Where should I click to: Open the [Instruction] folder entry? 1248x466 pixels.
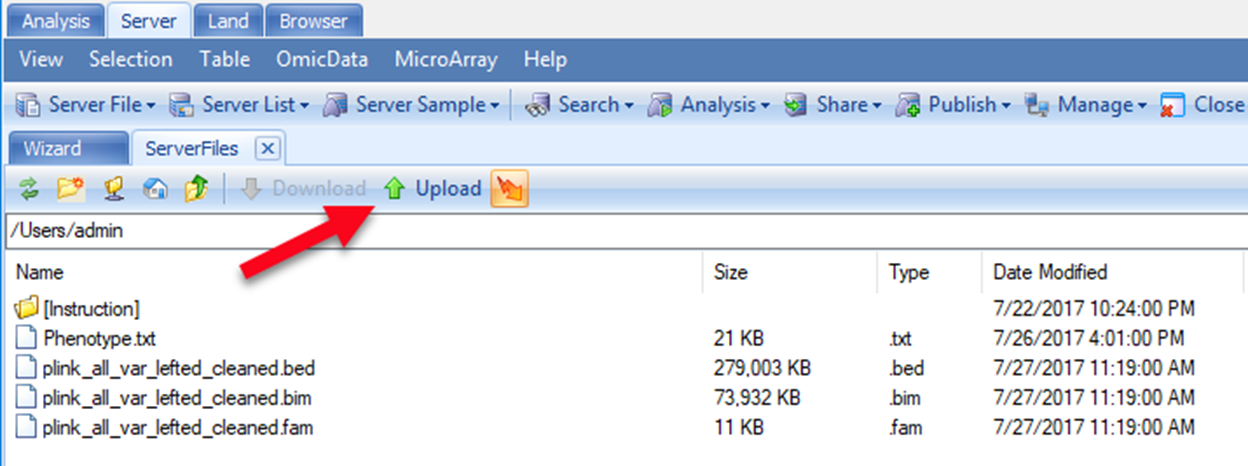pos(78,308)
